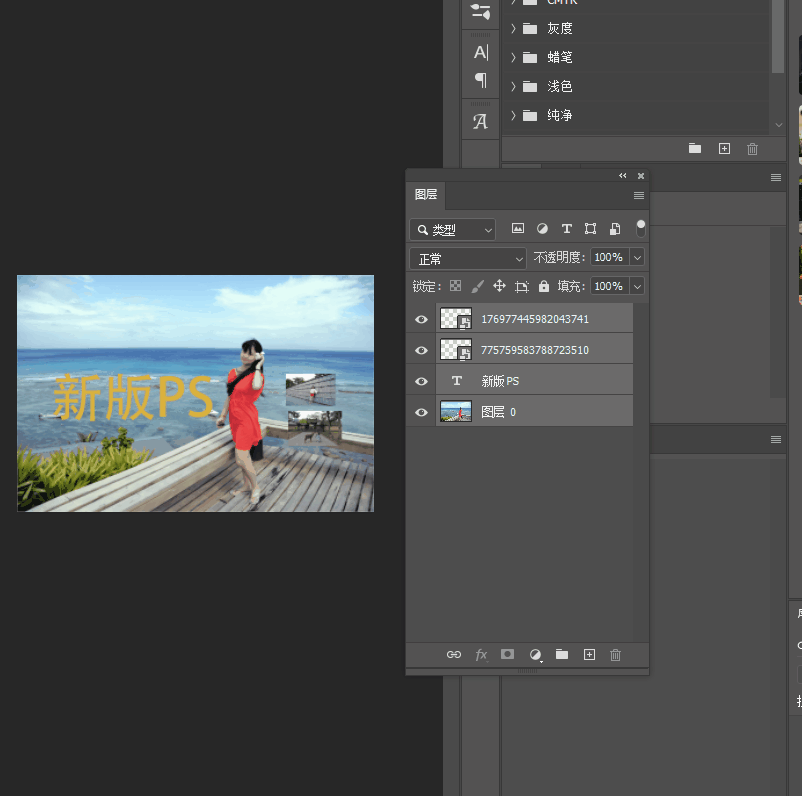802x796 pixels.
Task: Switch to the 图层 tab
Action: point(426,195)
